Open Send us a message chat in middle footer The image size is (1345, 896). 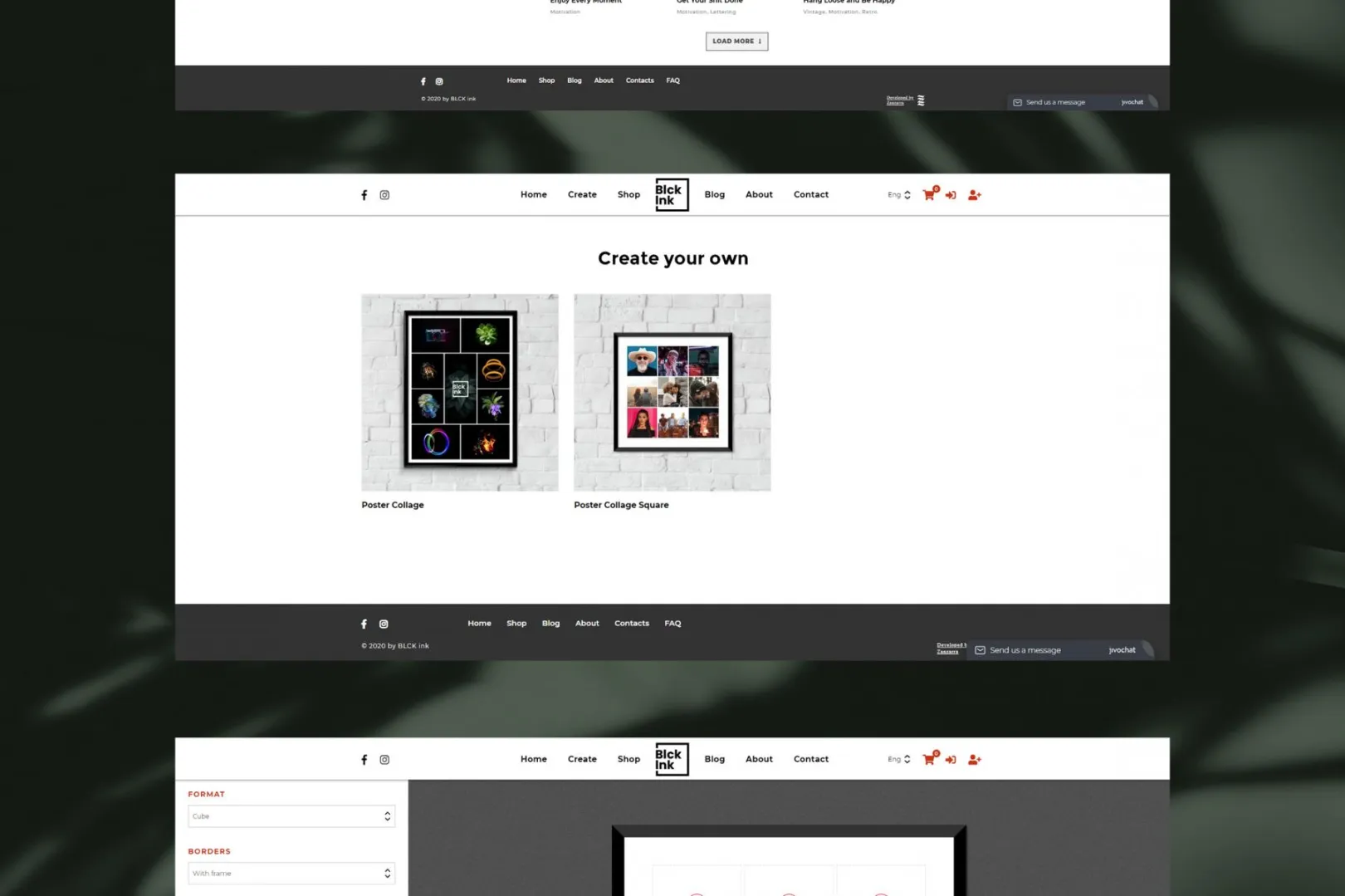(1060, 650)
